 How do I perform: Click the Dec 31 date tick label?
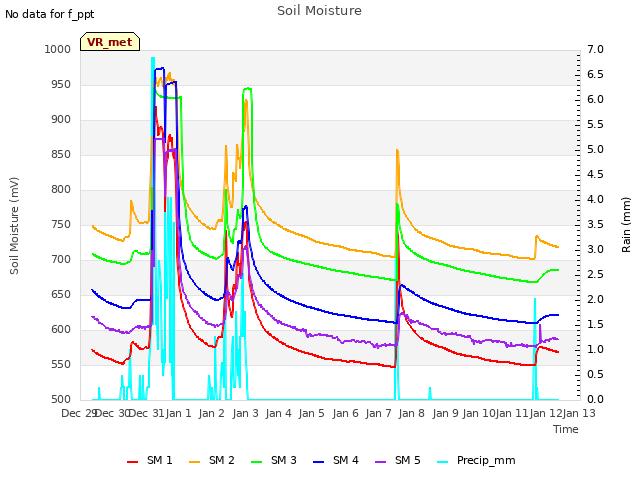(147, 413)
